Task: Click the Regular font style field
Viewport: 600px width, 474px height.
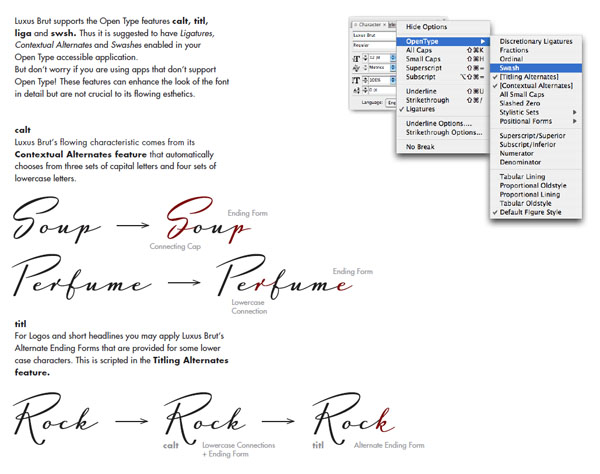Action: pos(374,45)
